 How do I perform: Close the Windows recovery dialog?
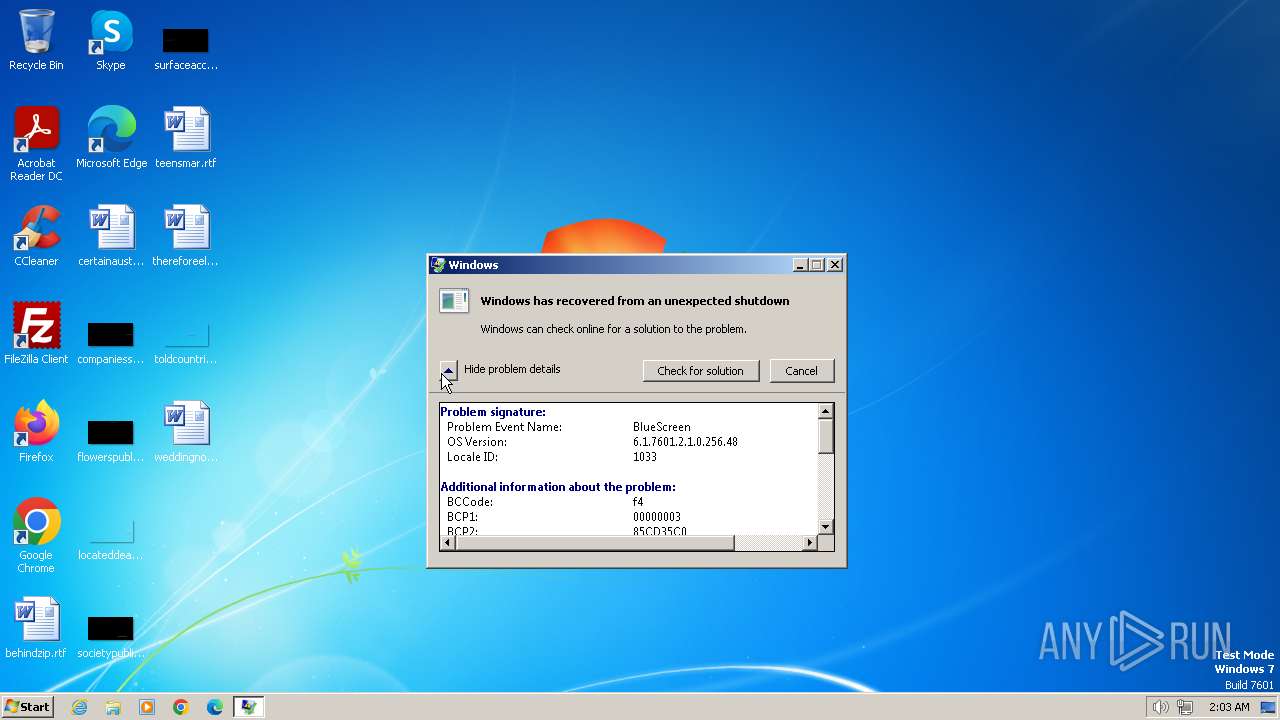tap(835, 265)
